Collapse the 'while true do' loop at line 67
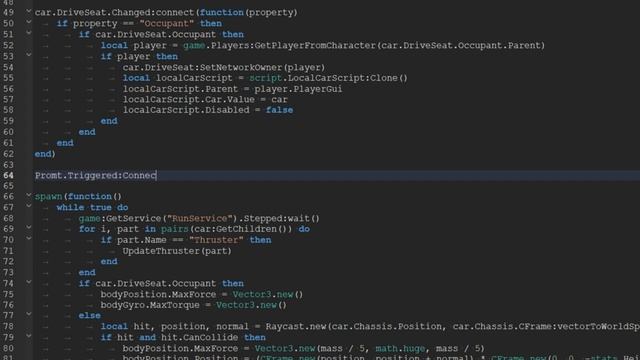Screen dimensions: 640x360 pyautogui.click(x=29, y=206)
